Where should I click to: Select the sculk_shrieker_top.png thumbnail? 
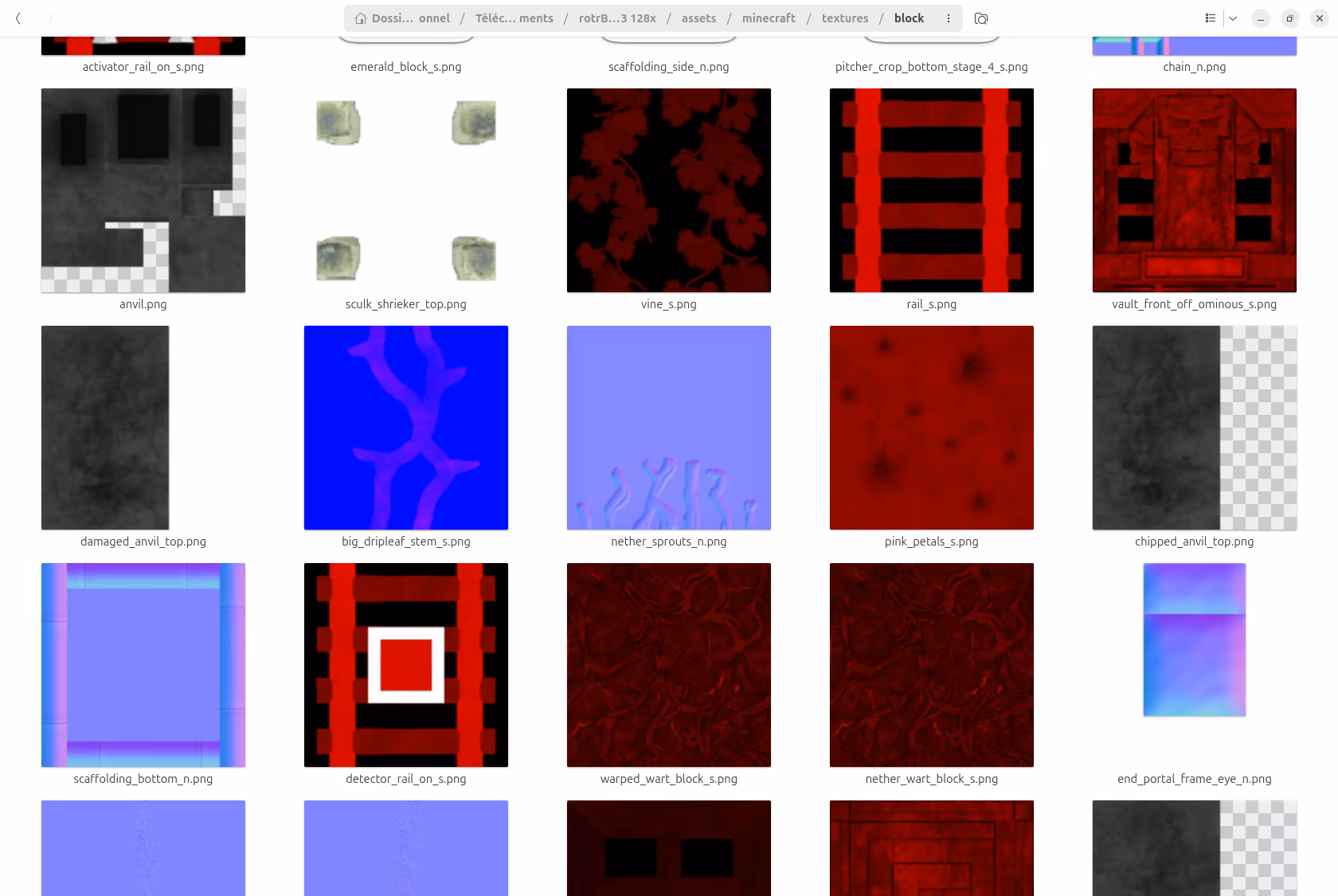point(406,190)
